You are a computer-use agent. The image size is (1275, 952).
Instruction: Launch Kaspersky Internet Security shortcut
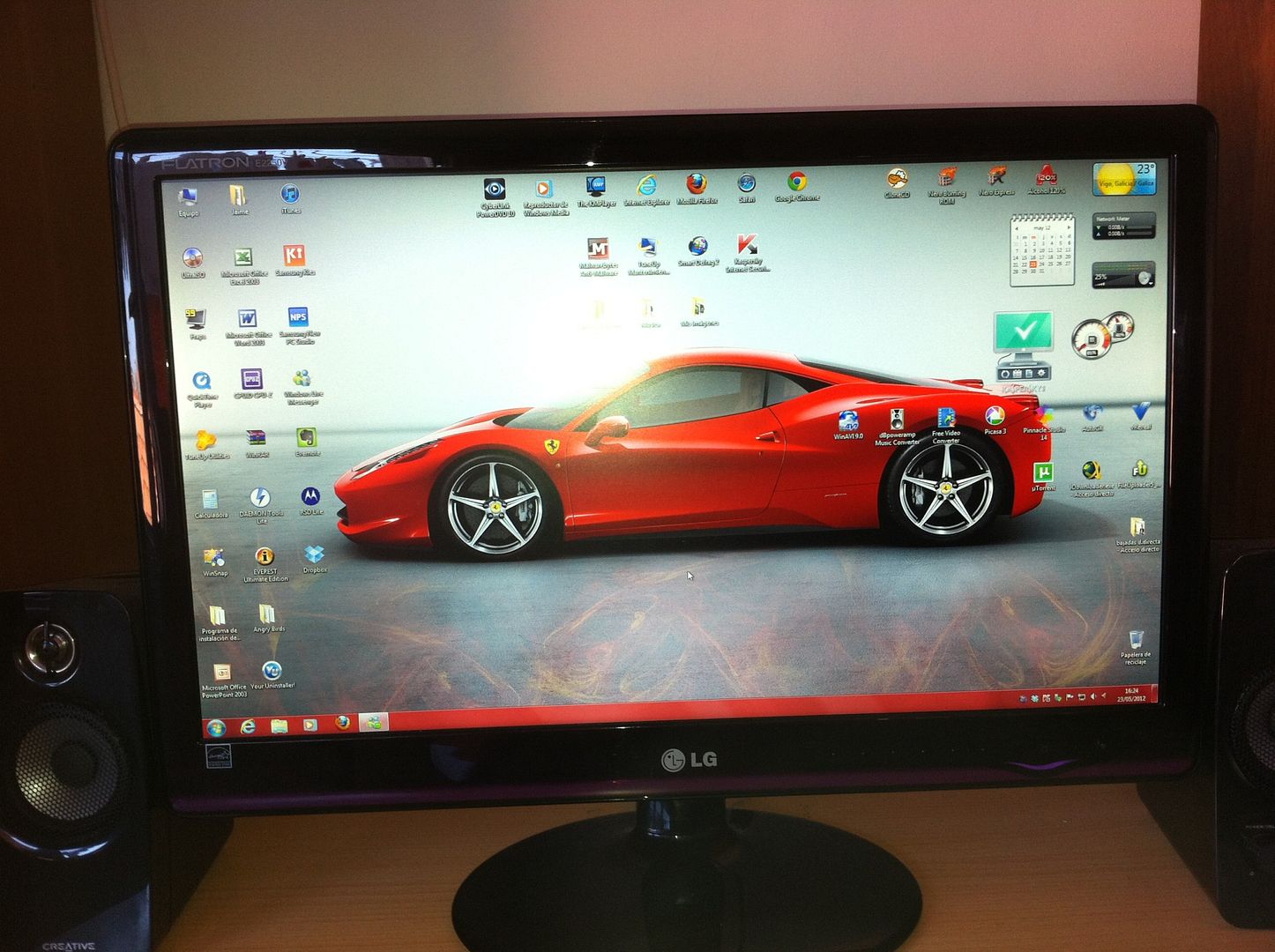click(x=747, y=247)
